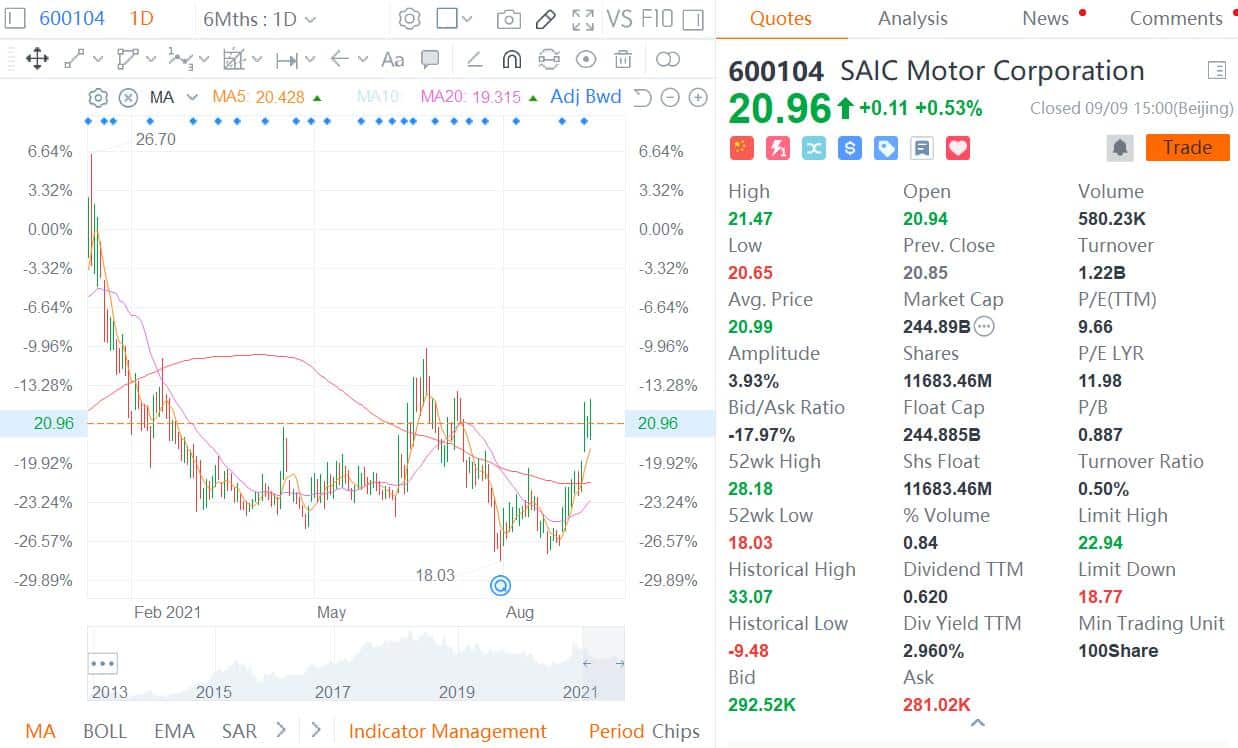Switch to the Analysis tab
Viewport: 1238px width, 748px height.
pos(912,18)
